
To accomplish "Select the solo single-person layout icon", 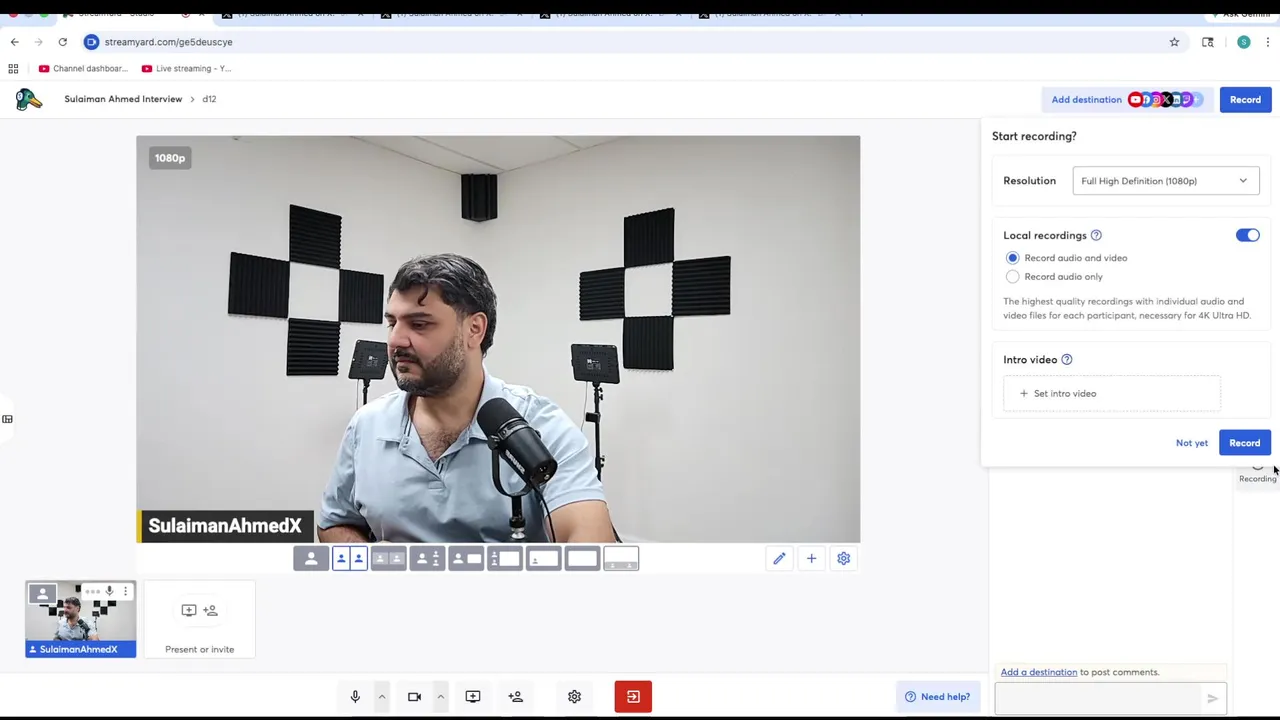I will [x=311, y=559].
